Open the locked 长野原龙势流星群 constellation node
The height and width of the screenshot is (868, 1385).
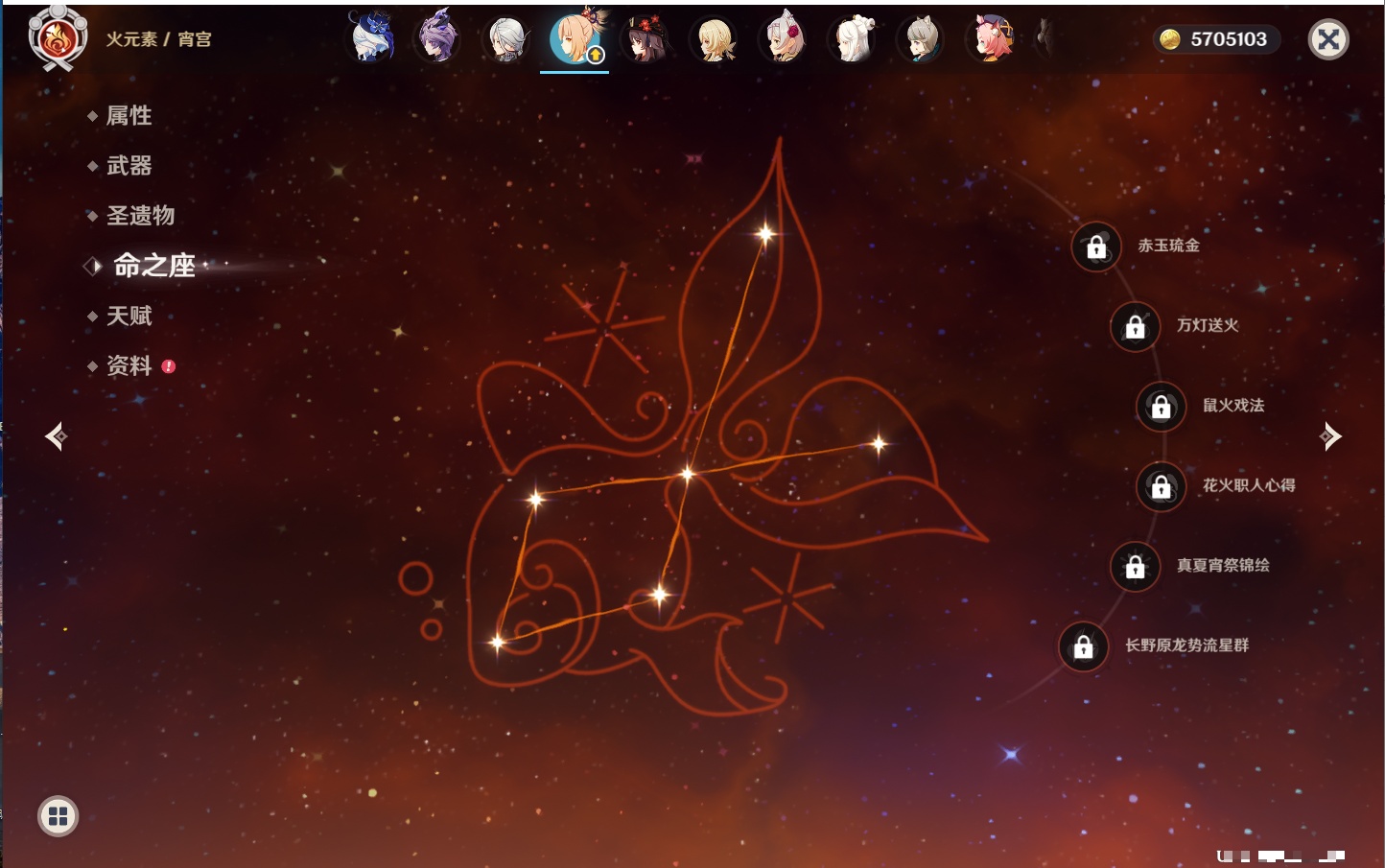(1084, 646)
